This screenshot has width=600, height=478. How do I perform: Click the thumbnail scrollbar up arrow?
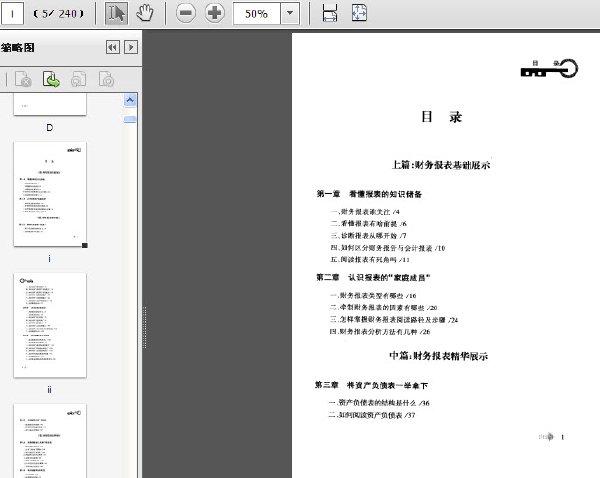pyautogui.click(x=130, y=100)
